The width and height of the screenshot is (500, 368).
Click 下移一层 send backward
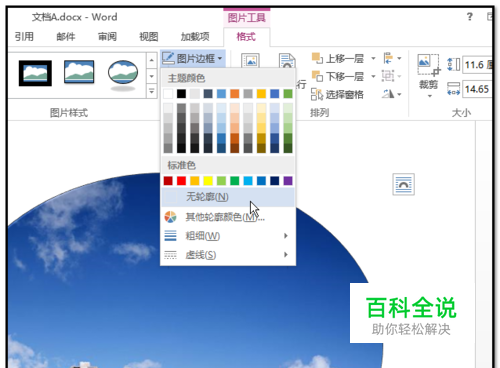pos(338,77)
